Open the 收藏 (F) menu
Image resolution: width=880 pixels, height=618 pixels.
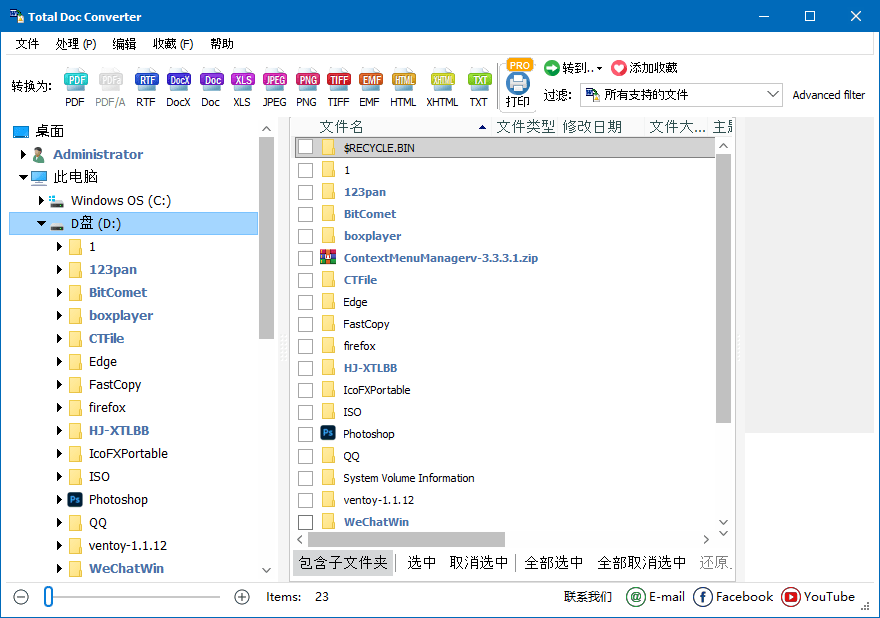point(173,44)
